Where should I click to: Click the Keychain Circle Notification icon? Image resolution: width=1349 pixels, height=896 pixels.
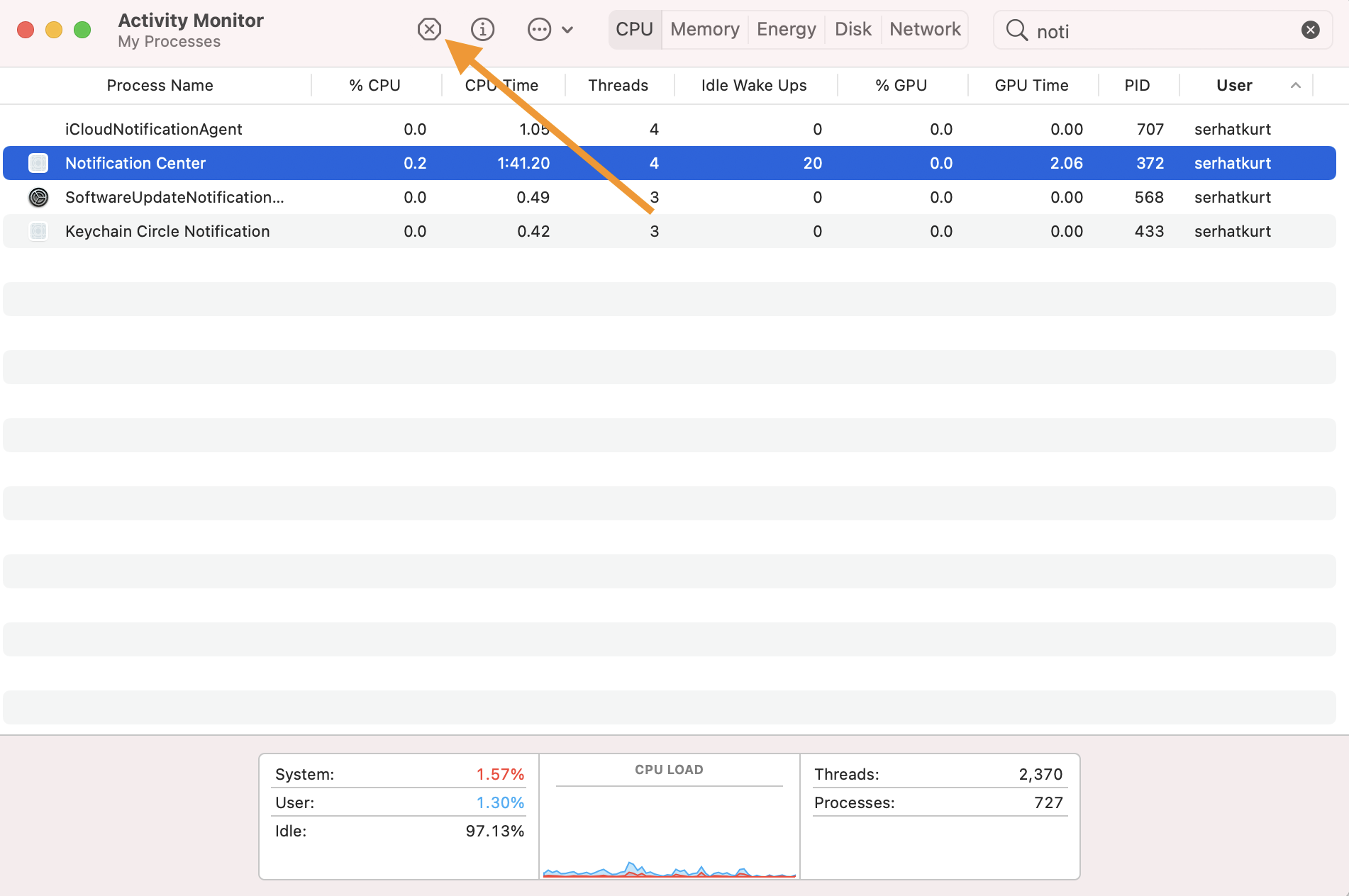tap(38, 231)
